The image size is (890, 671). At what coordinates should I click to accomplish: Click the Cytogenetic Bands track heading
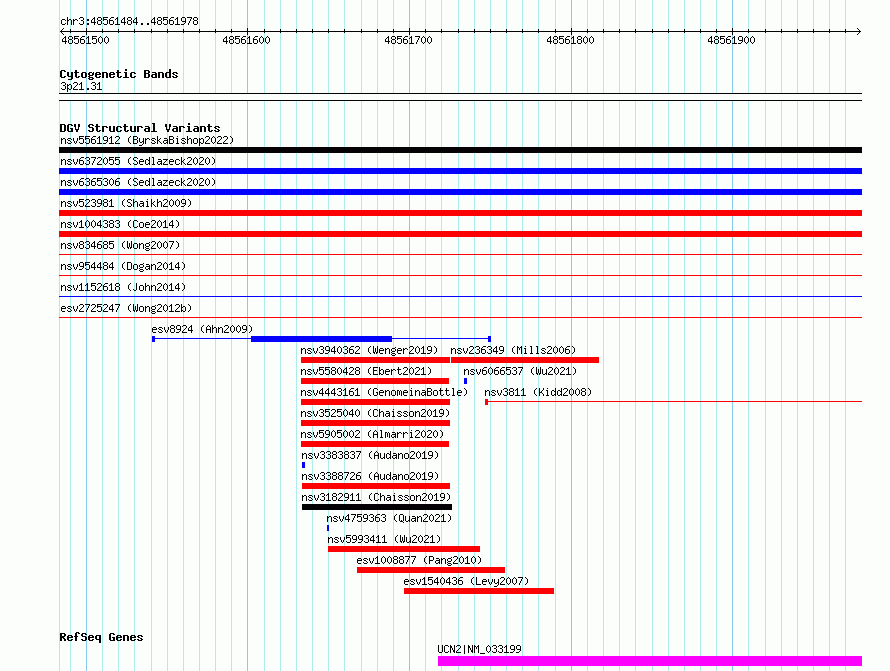coord(118,74)
